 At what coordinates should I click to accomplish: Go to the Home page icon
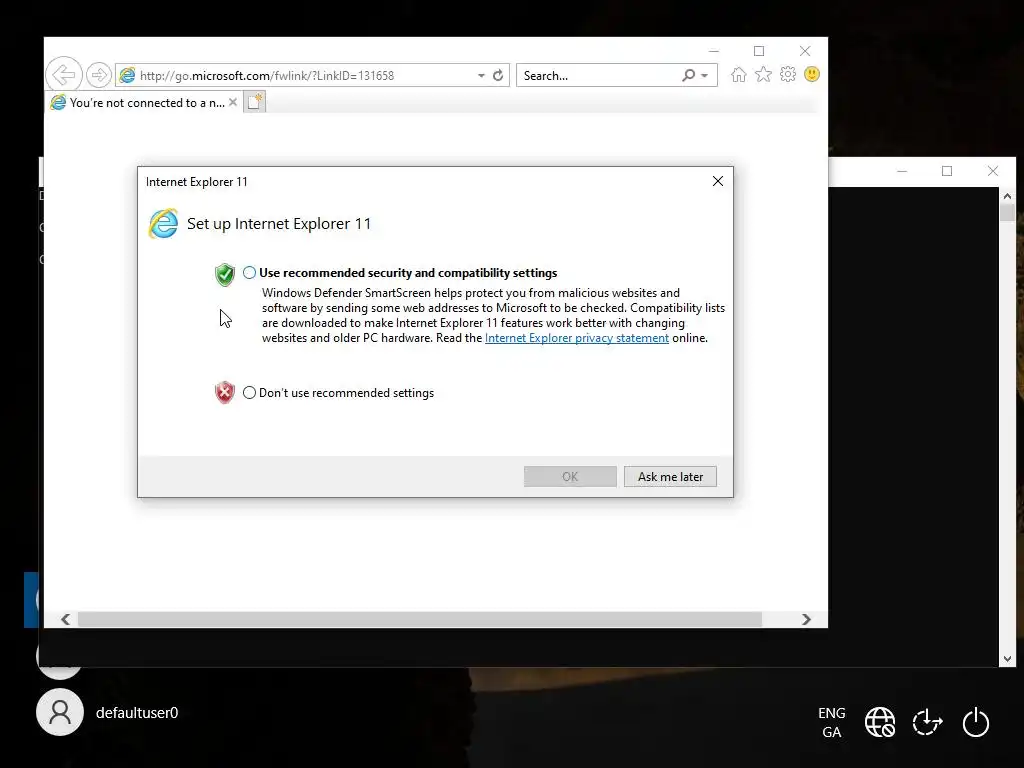(x=739, y=74)
